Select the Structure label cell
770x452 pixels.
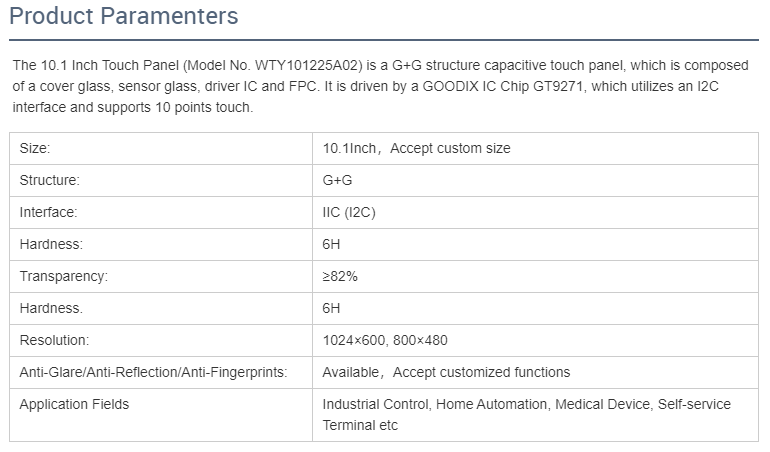(x=161, y=180)
